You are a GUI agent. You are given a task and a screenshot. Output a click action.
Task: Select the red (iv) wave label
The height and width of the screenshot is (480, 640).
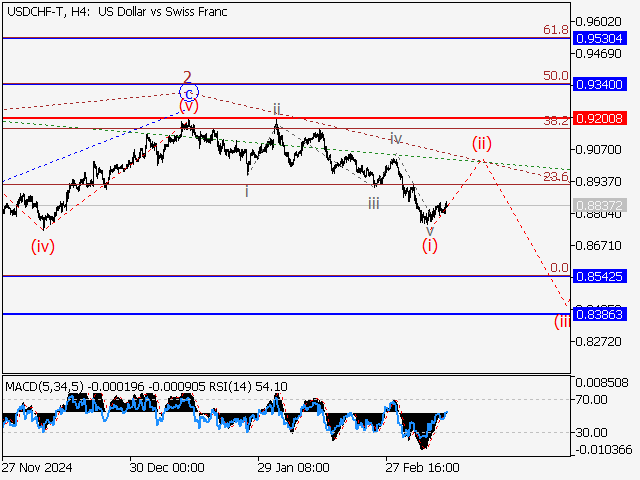42,246
